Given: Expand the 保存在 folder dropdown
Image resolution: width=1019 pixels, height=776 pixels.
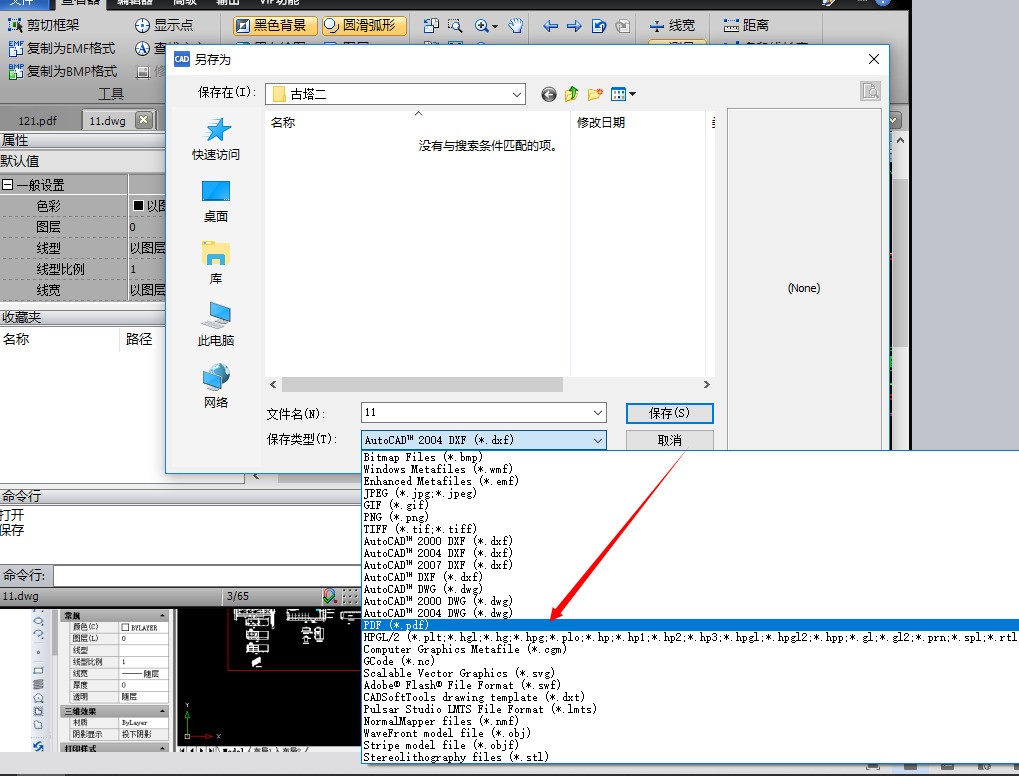Looking at the screenshot, I should 516,94.
